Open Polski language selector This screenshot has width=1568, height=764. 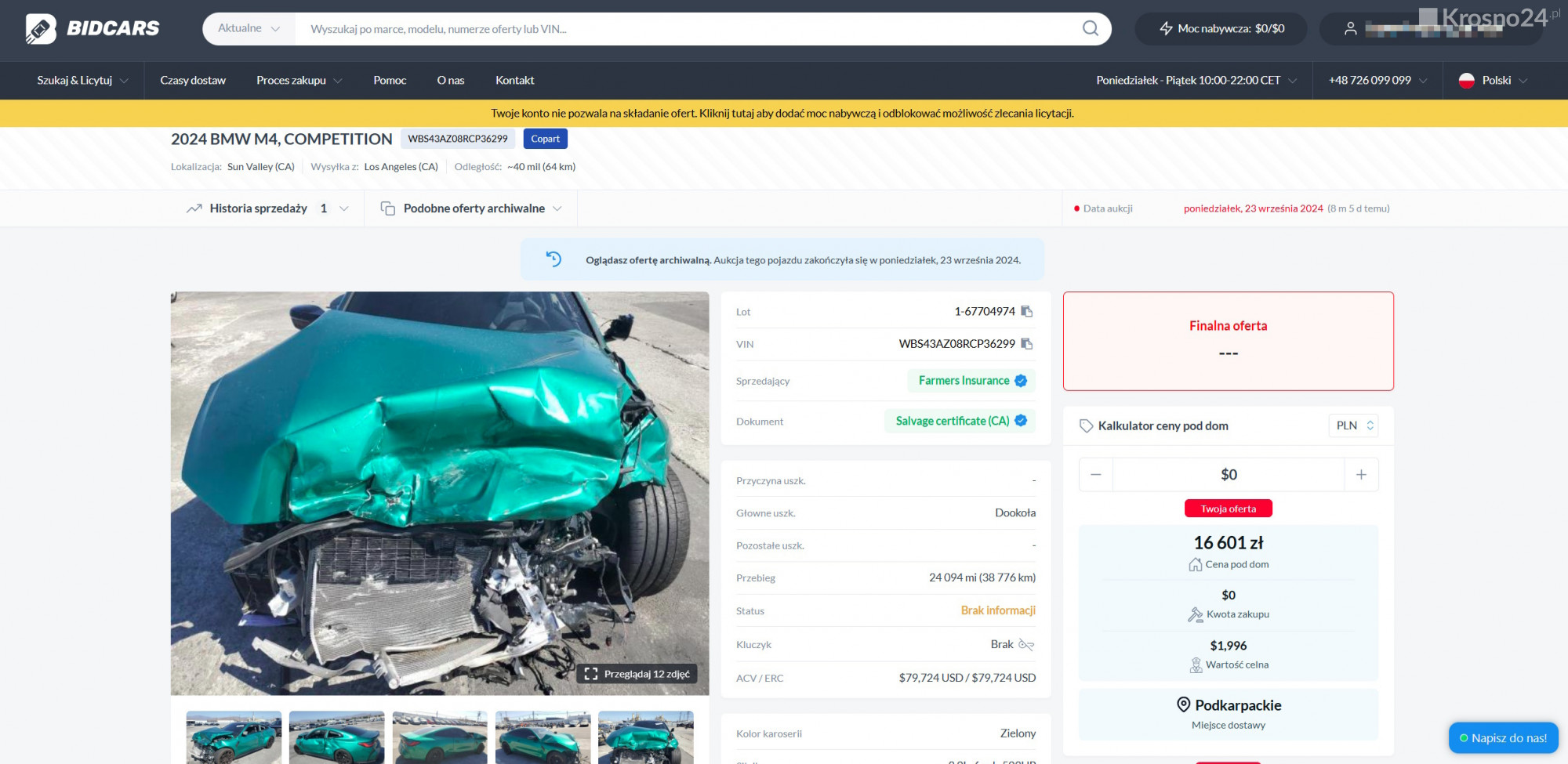point(1493,81)
